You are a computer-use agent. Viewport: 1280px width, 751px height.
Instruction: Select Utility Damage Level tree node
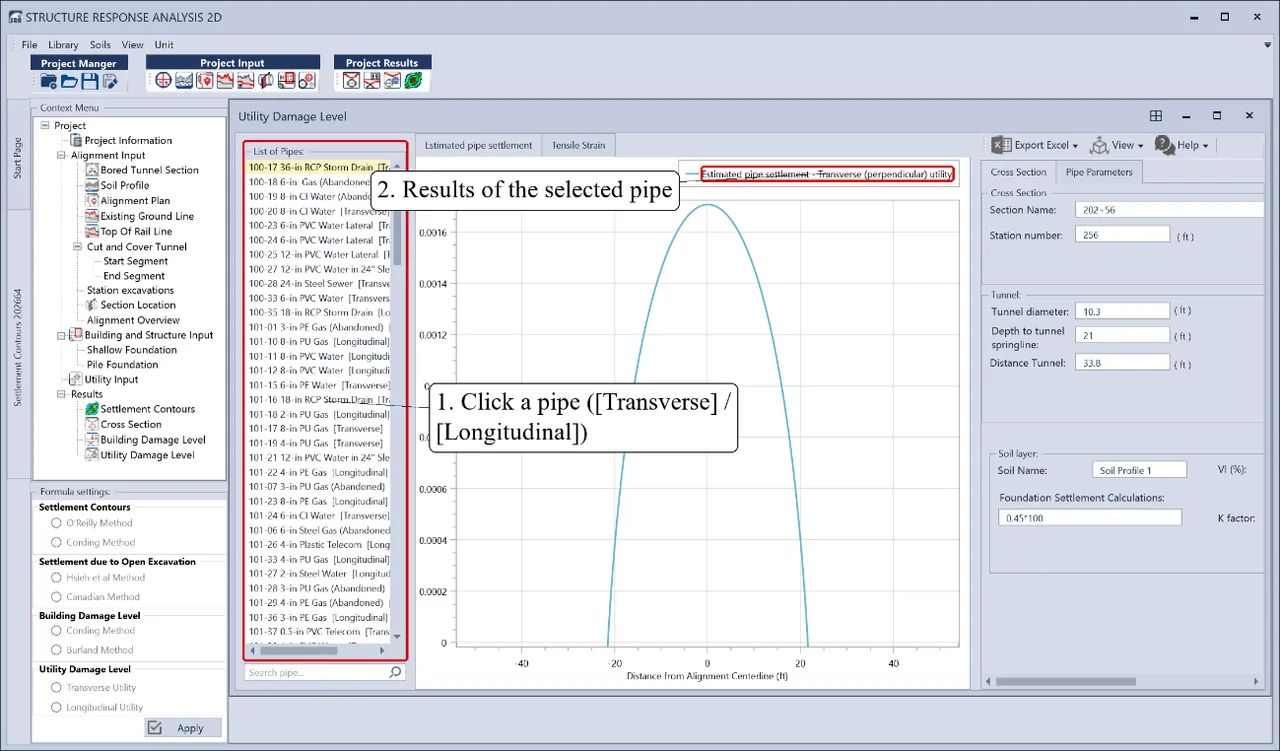(147, 455)
